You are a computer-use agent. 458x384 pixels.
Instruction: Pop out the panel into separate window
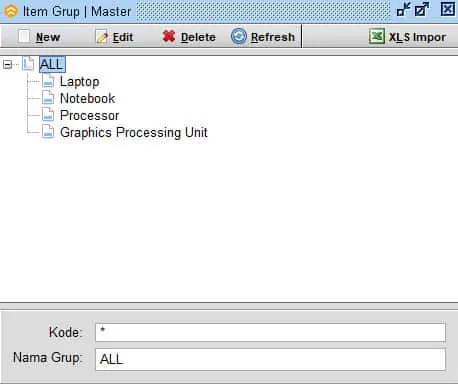pos(422,9)
